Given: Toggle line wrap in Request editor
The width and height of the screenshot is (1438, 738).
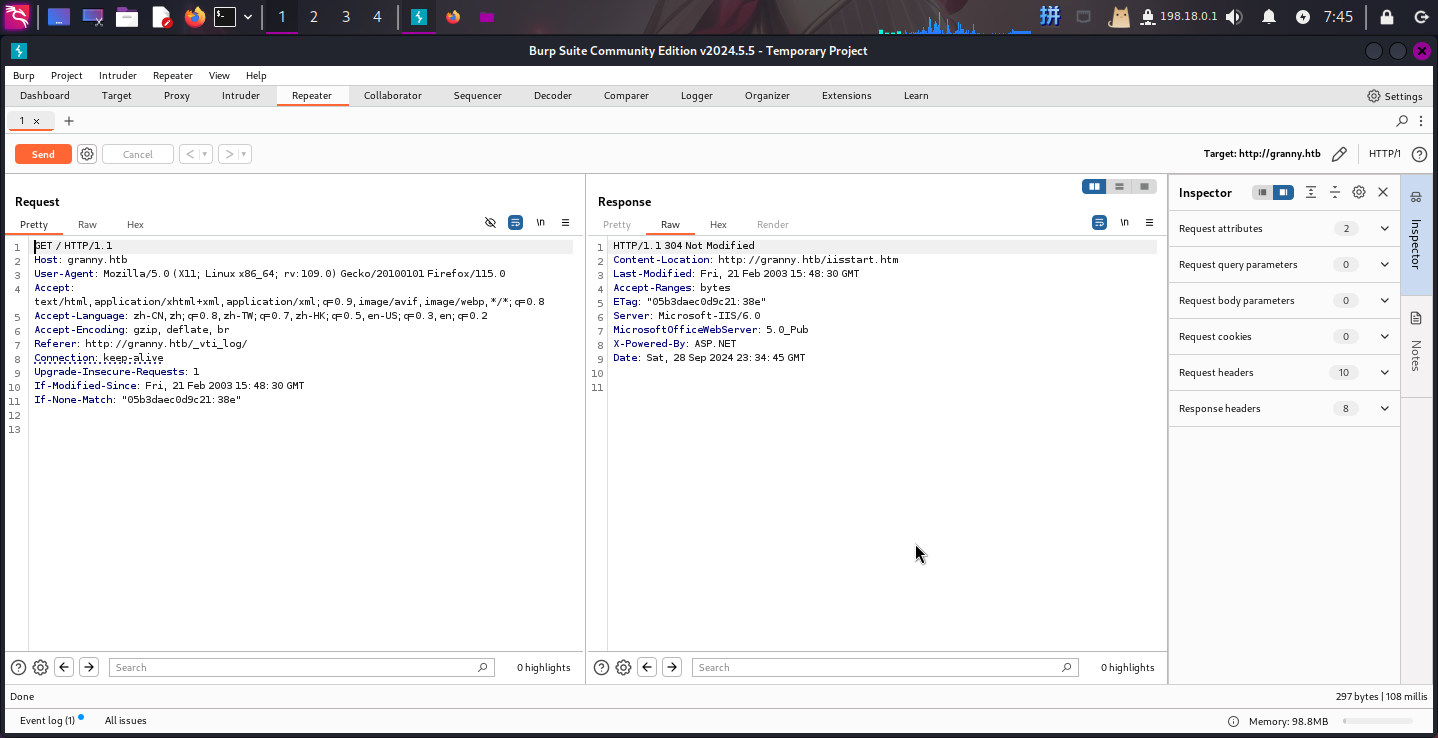Looking at the screenshot, I should pyautogui.click(x=515, y=222).
